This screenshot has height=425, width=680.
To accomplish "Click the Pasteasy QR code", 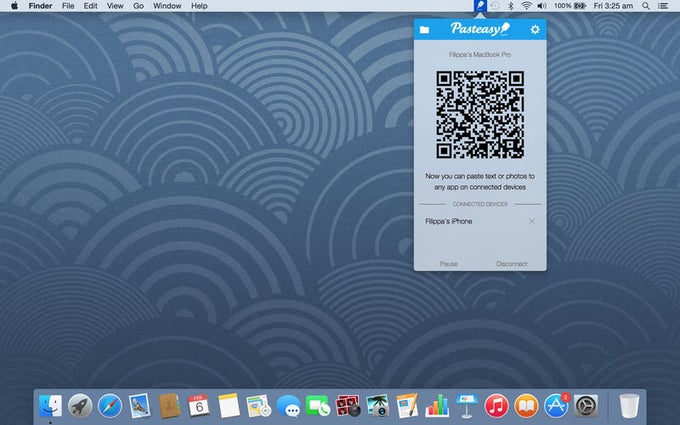I will pyautogui.click(x=480, y=115).
